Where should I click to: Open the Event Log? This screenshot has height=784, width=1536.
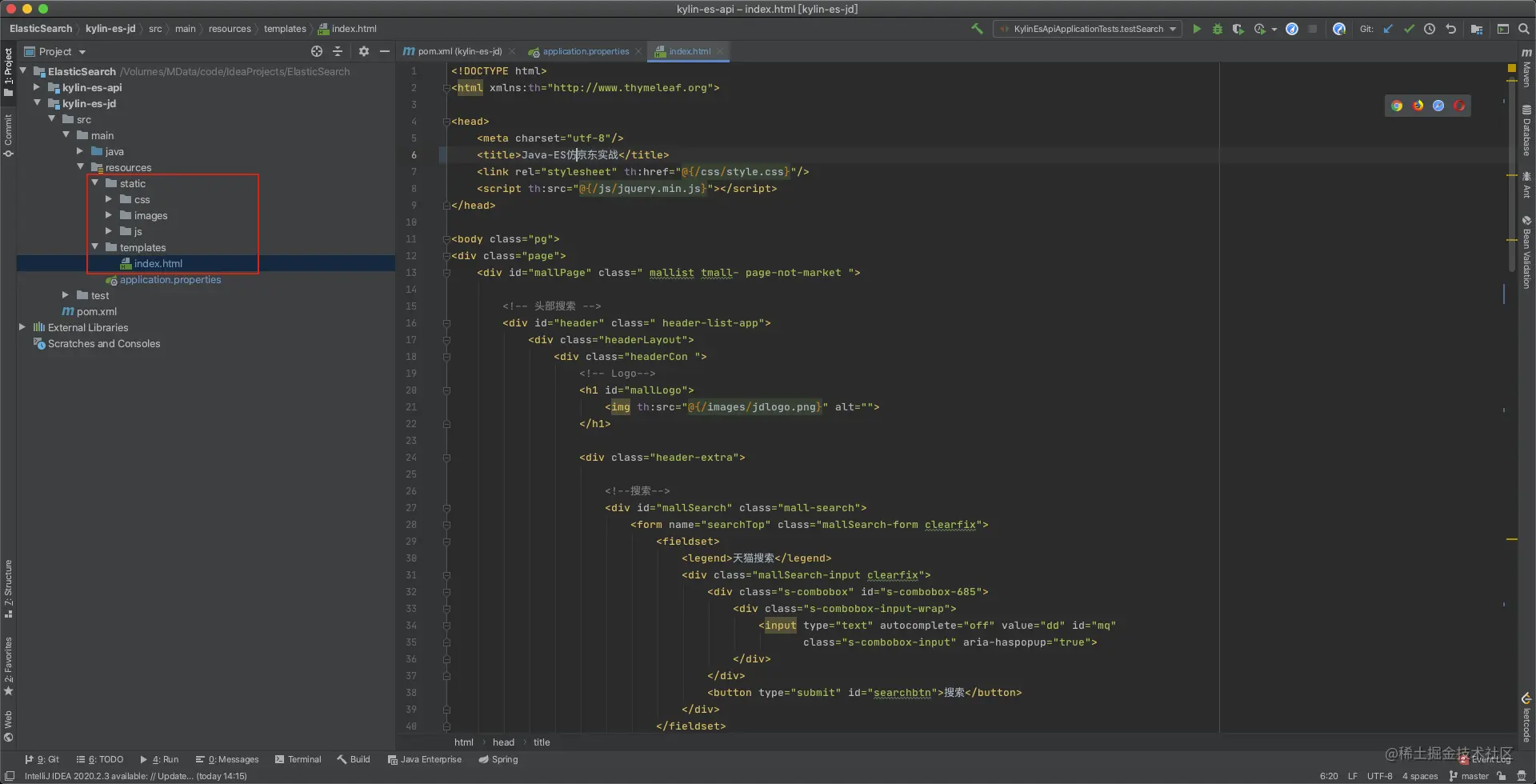coord(1486,760)
